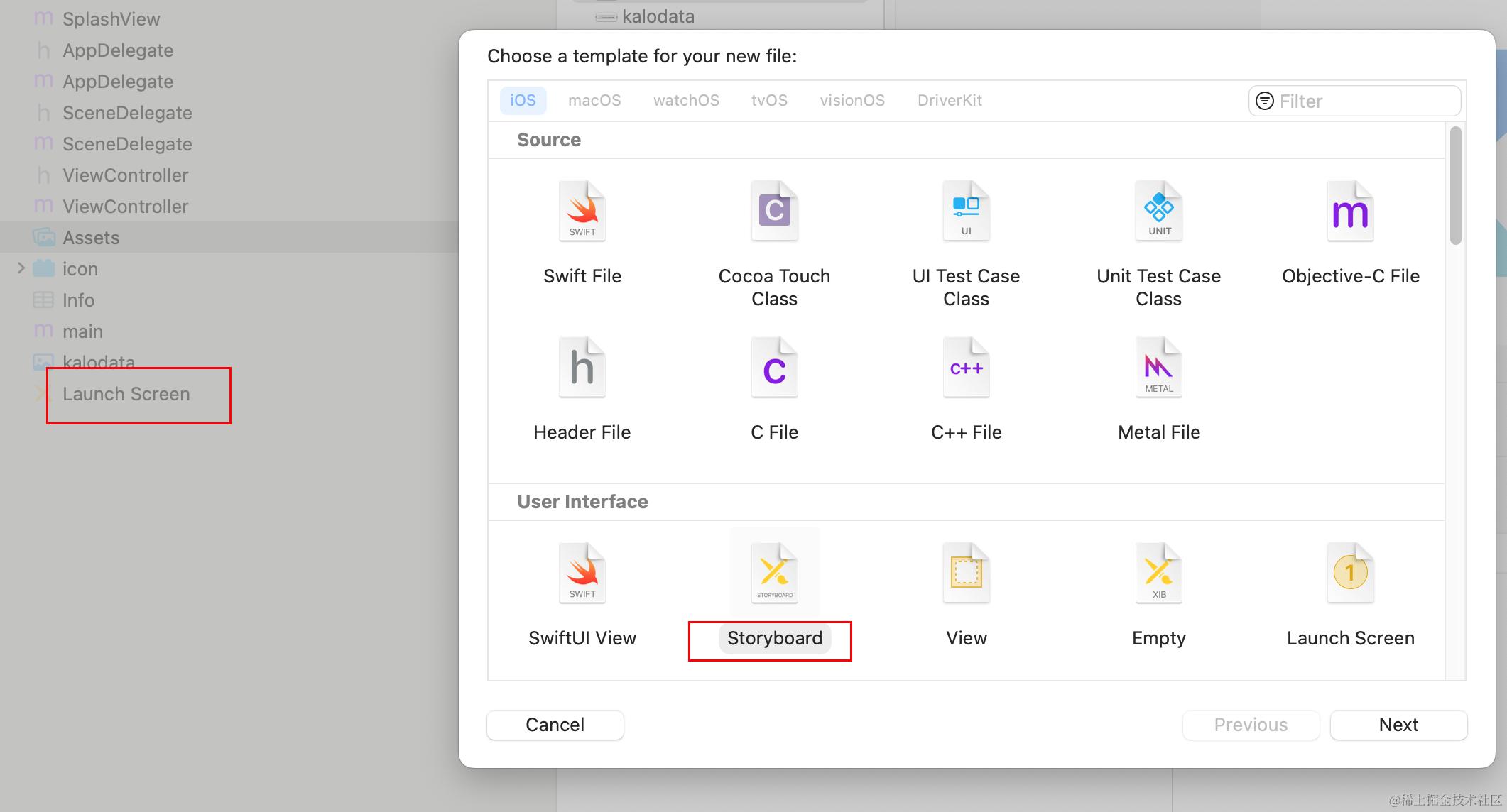Pick the UI Test Case Class icon
Screen dimensions: 1507x812
click(966, 212)
